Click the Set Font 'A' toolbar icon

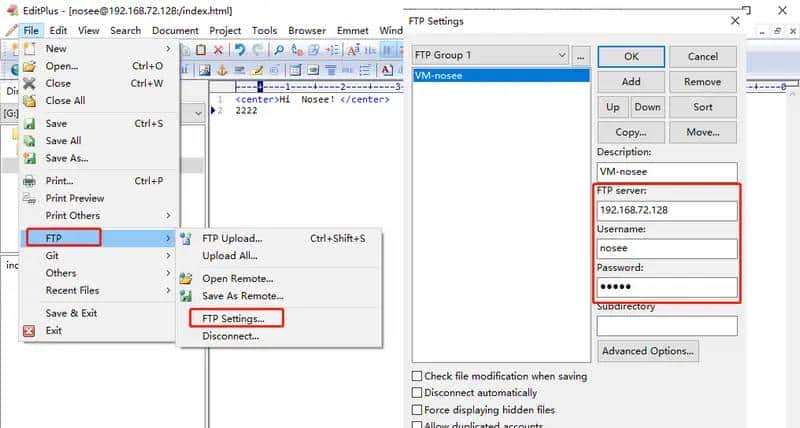pyautogui.click(x=353, y=49)
